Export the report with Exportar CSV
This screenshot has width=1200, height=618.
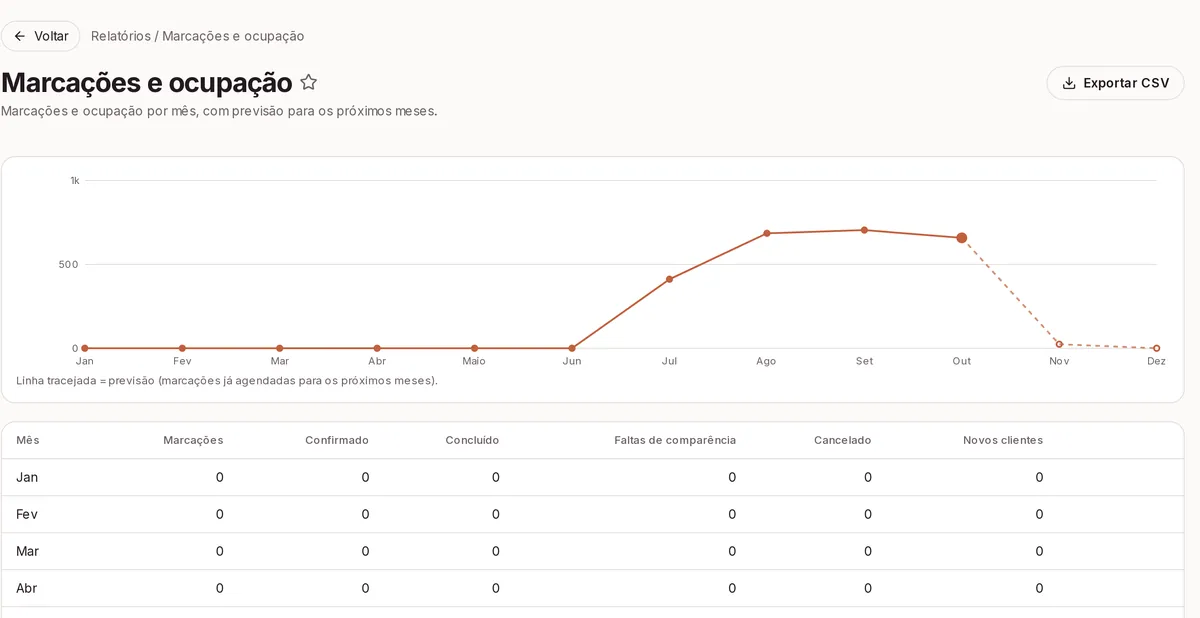[x=1115, y=83]
